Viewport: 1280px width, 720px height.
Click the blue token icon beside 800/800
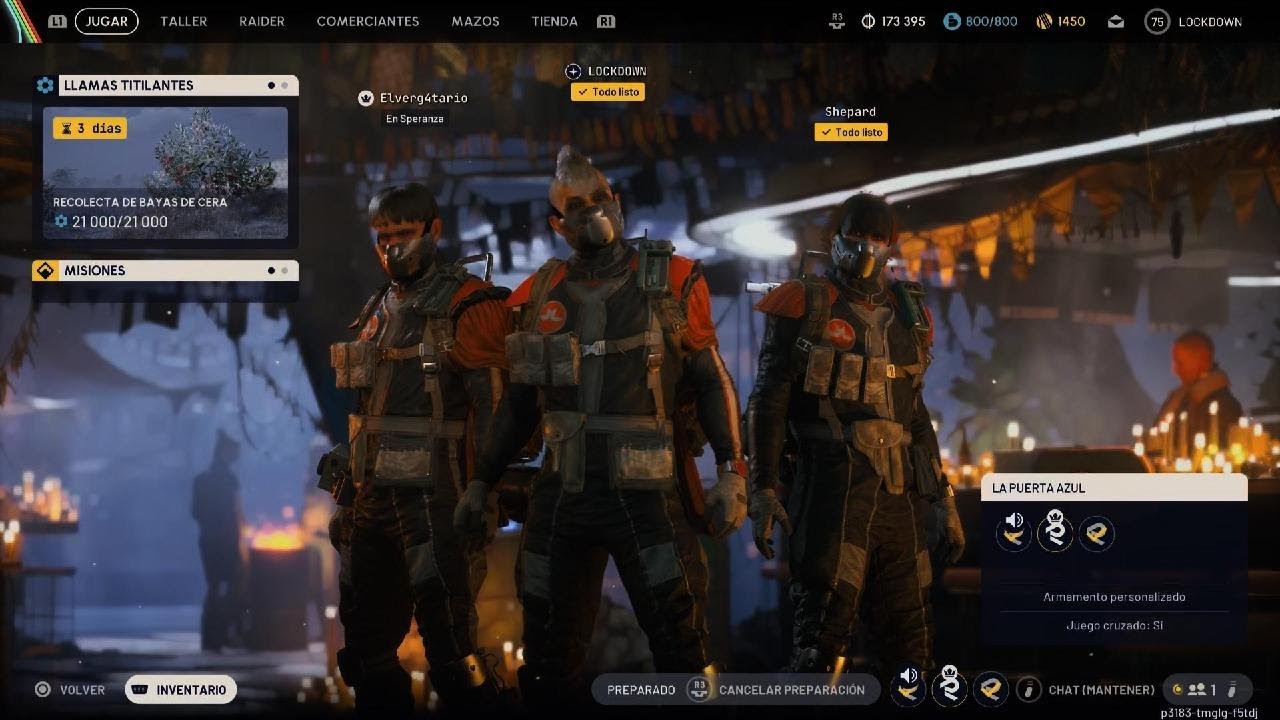[952, 21]
